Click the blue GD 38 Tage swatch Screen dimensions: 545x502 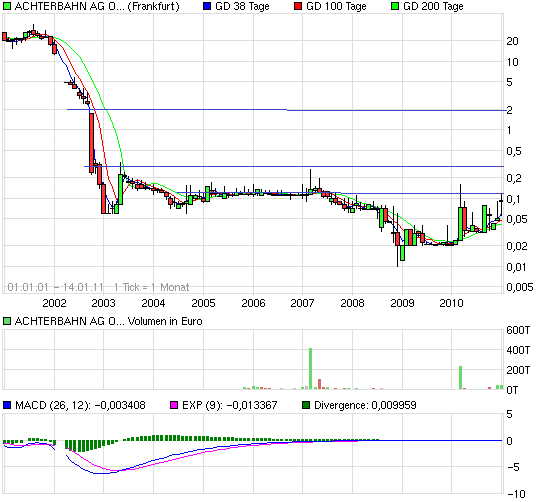tap(207, 6)
